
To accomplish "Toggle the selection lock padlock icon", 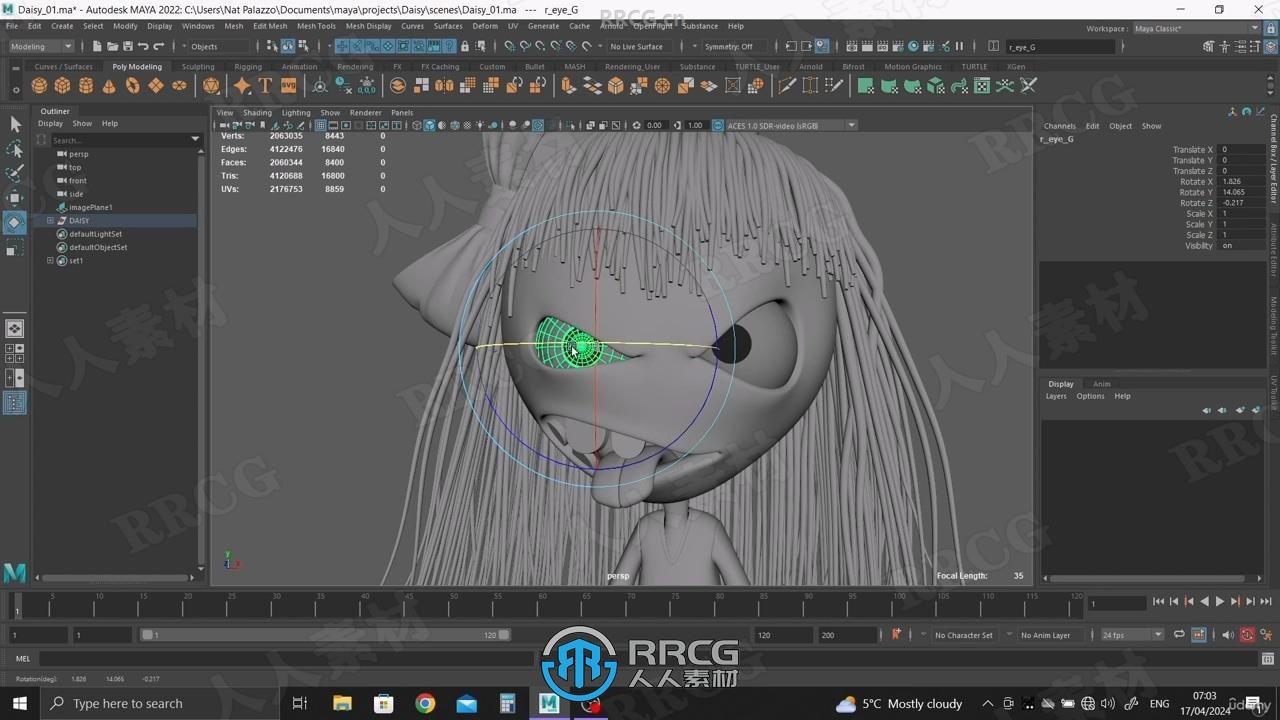I will (465, 46).
